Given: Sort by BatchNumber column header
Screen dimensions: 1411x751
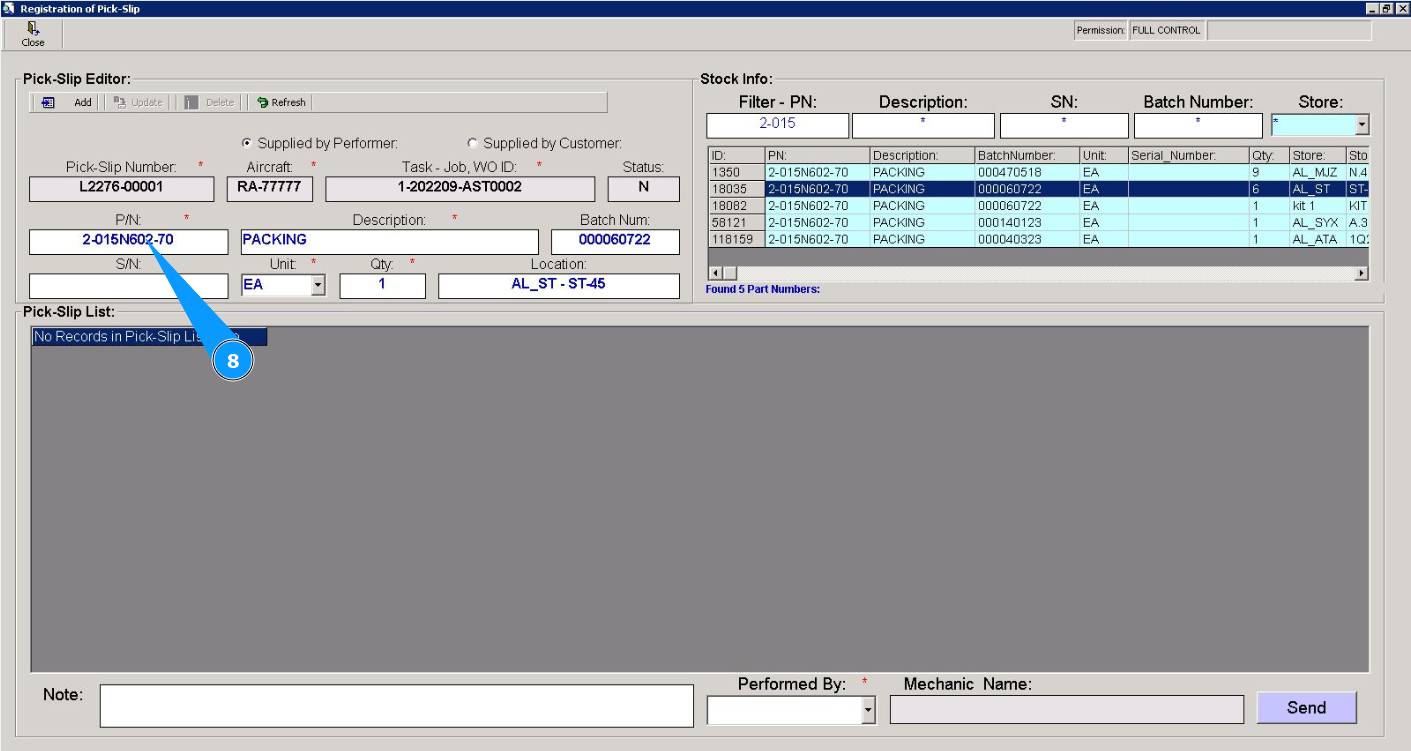Looking at the screenshot, I should point(1026,156).
